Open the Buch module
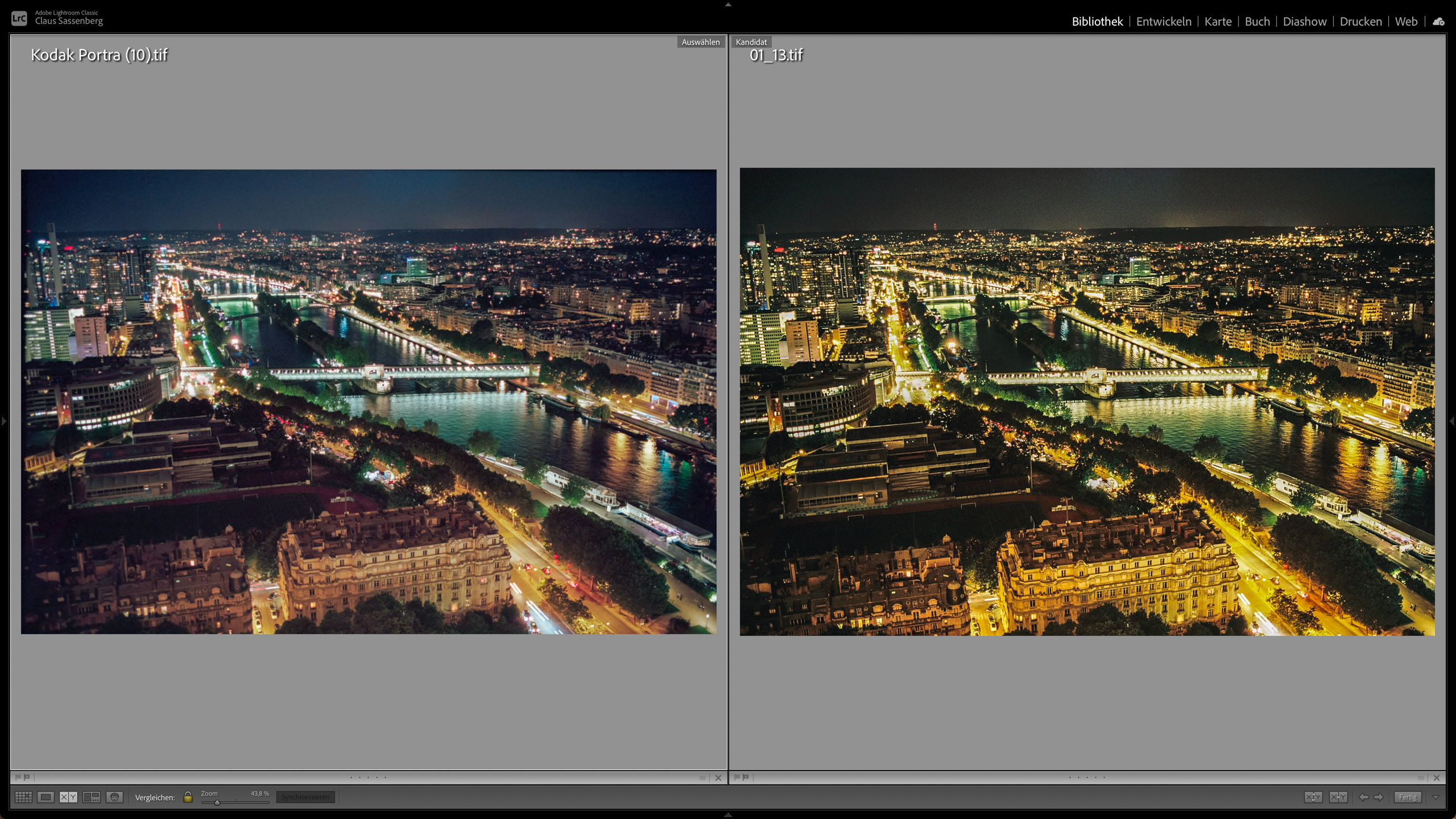Image resolution: width=1456 pixels, height=819 pixels. click(x=1257, y=22)
